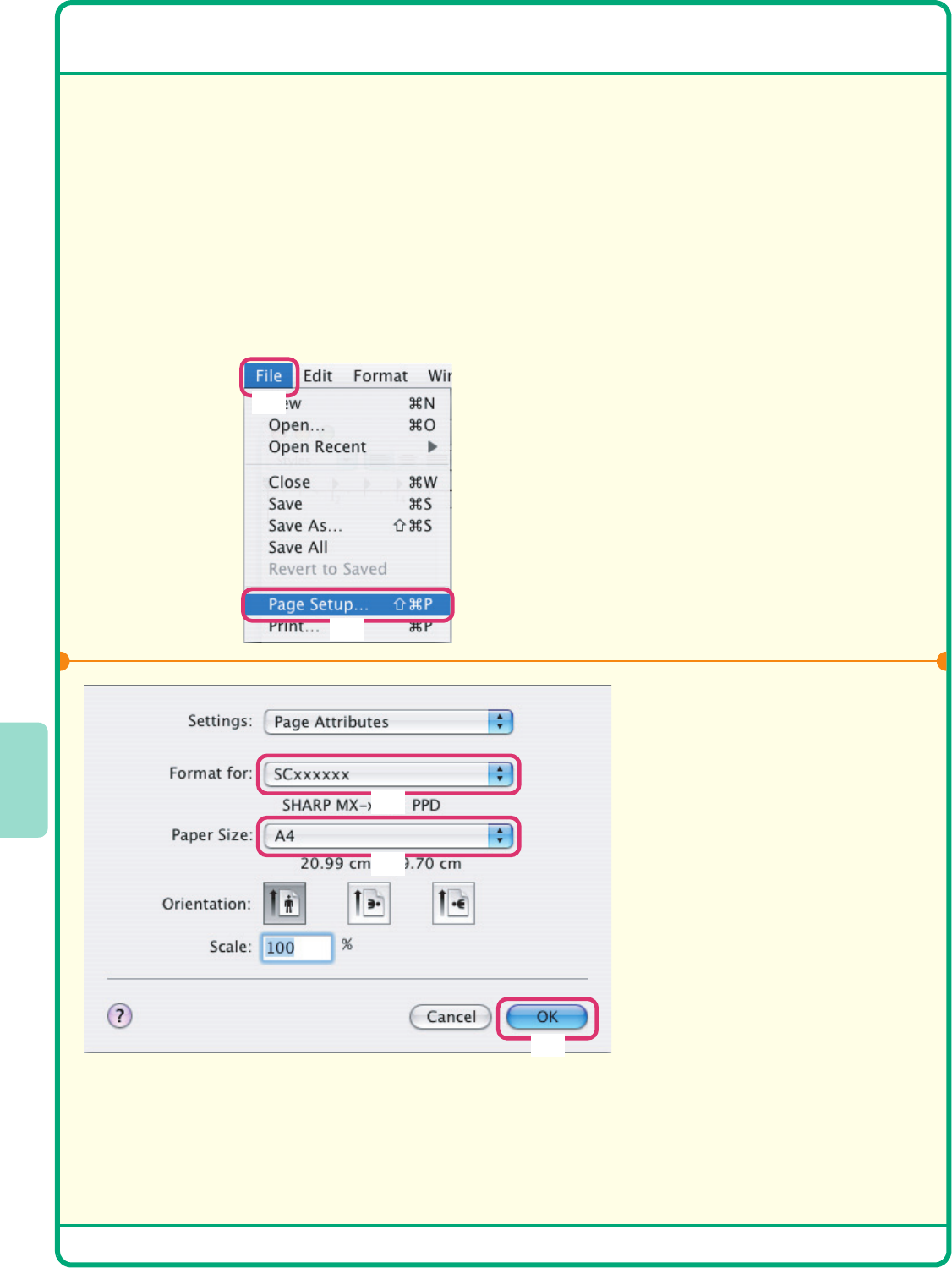Open the Settings Page Attributes dropdown
Viewport: 952px width, 1268px height.
click(389, 722)
